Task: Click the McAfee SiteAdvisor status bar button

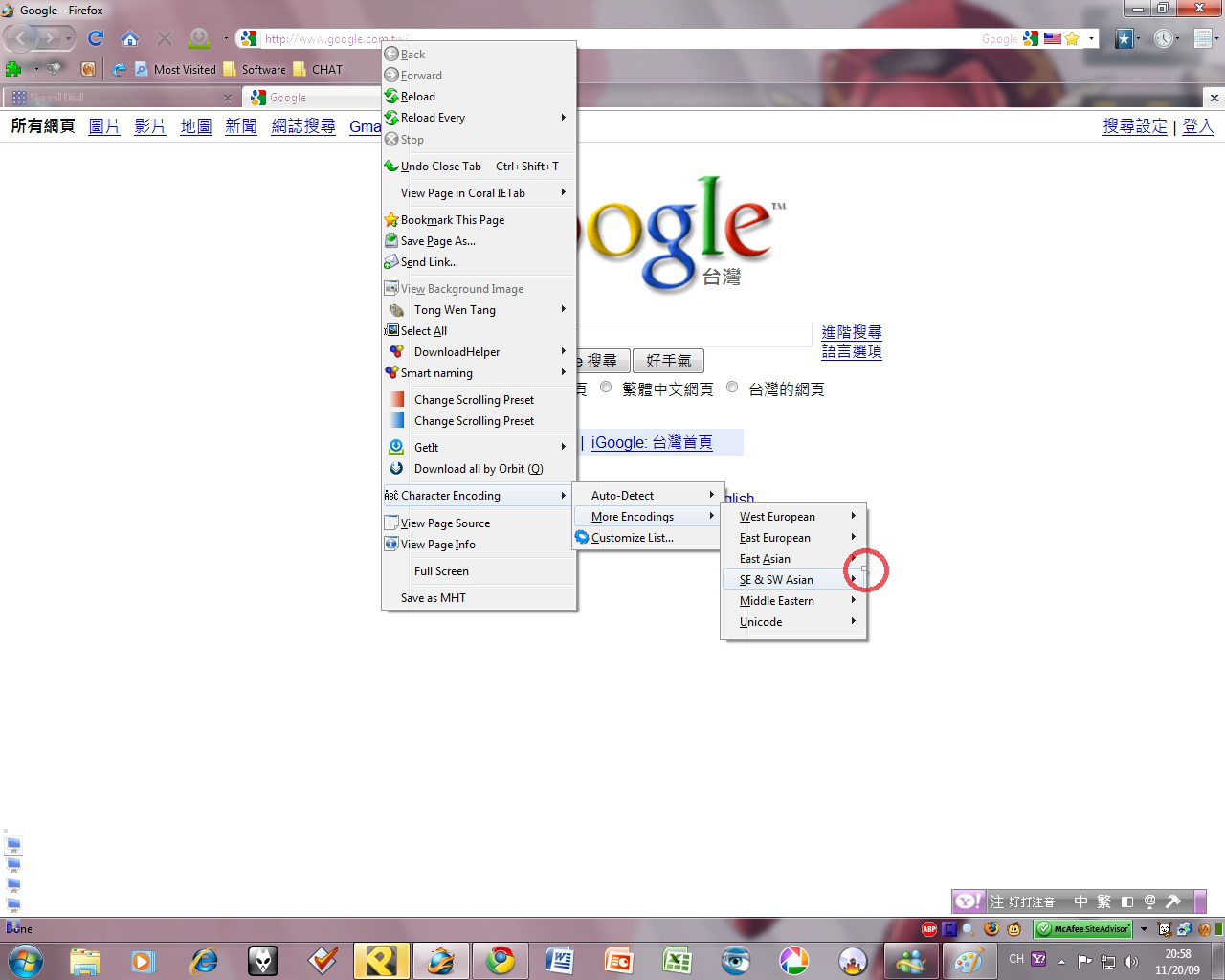Action: (1083, 928)
